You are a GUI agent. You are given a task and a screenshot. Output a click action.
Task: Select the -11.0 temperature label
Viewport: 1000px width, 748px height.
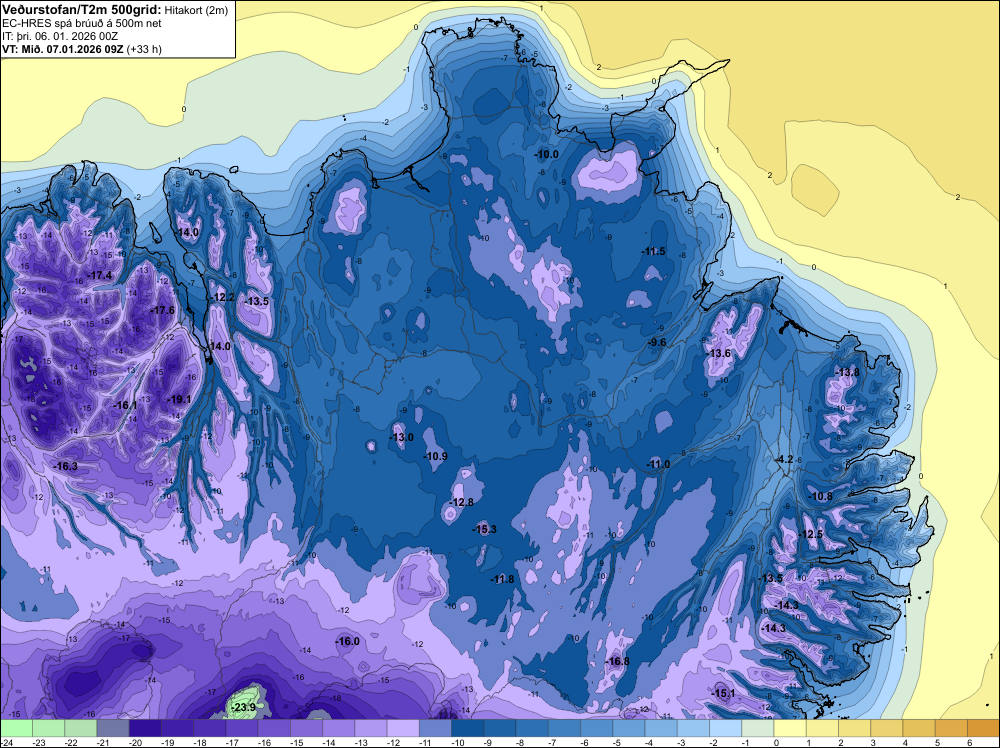[659, 464]
